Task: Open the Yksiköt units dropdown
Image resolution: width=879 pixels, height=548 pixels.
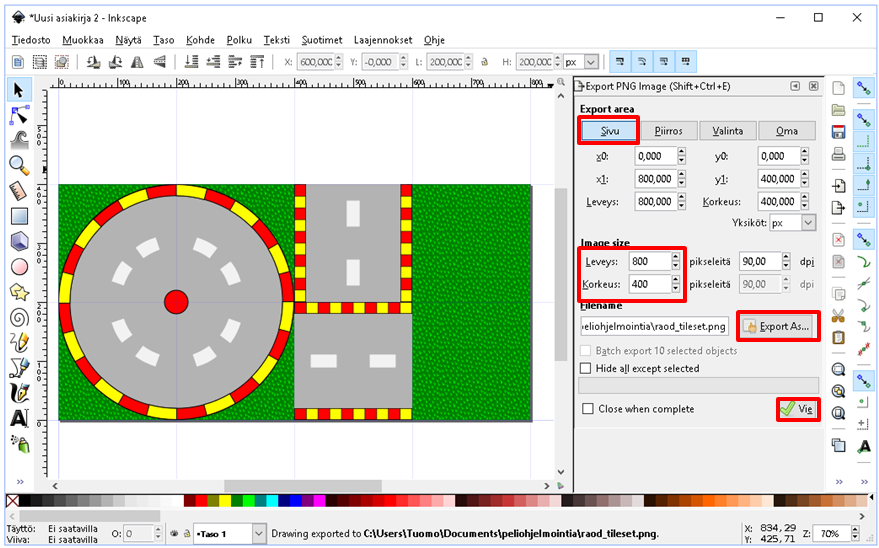Action: [x=792, y=223]
